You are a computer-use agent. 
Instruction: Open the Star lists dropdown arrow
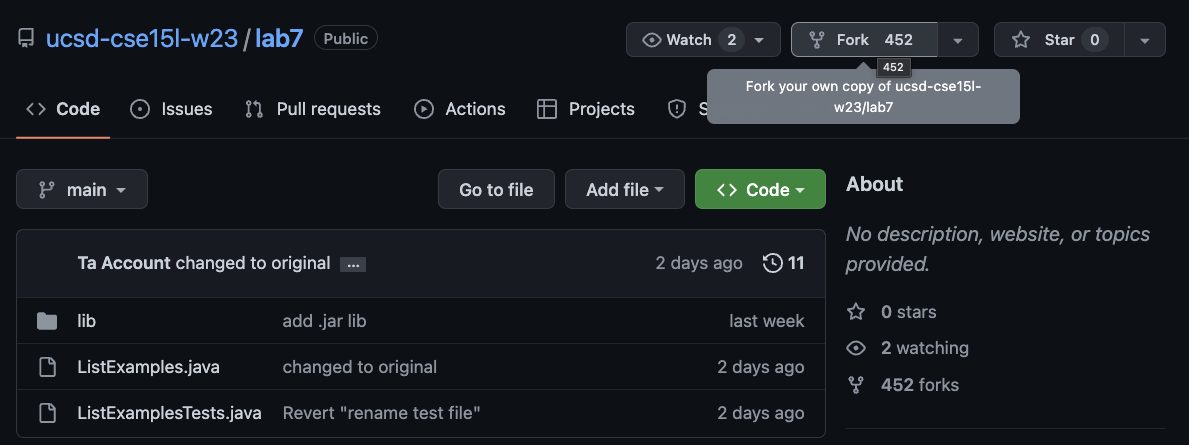[1145, 39]
